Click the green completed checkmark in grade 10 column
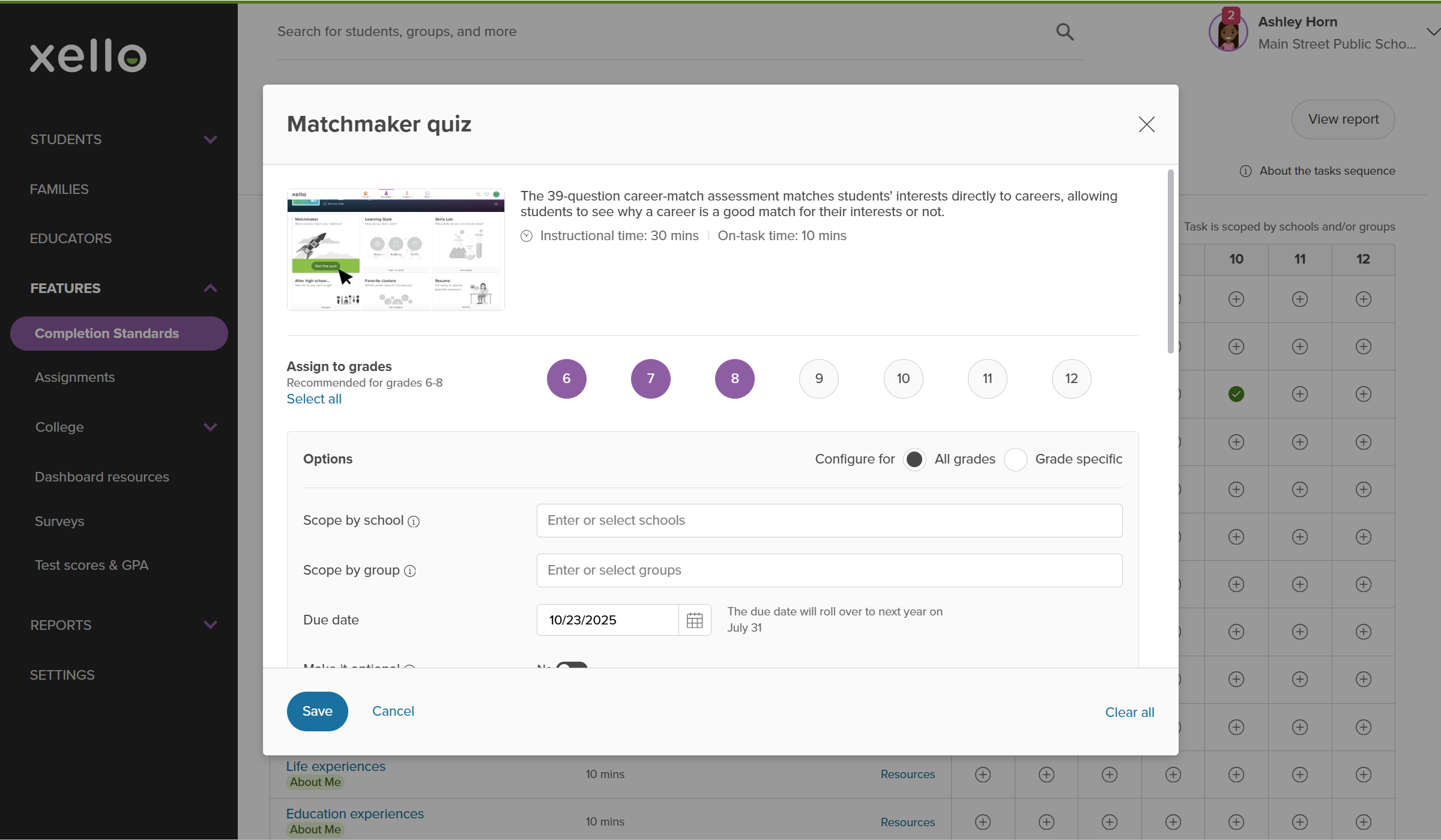The image size is (1441, 840). click(x=1236, y=394)
